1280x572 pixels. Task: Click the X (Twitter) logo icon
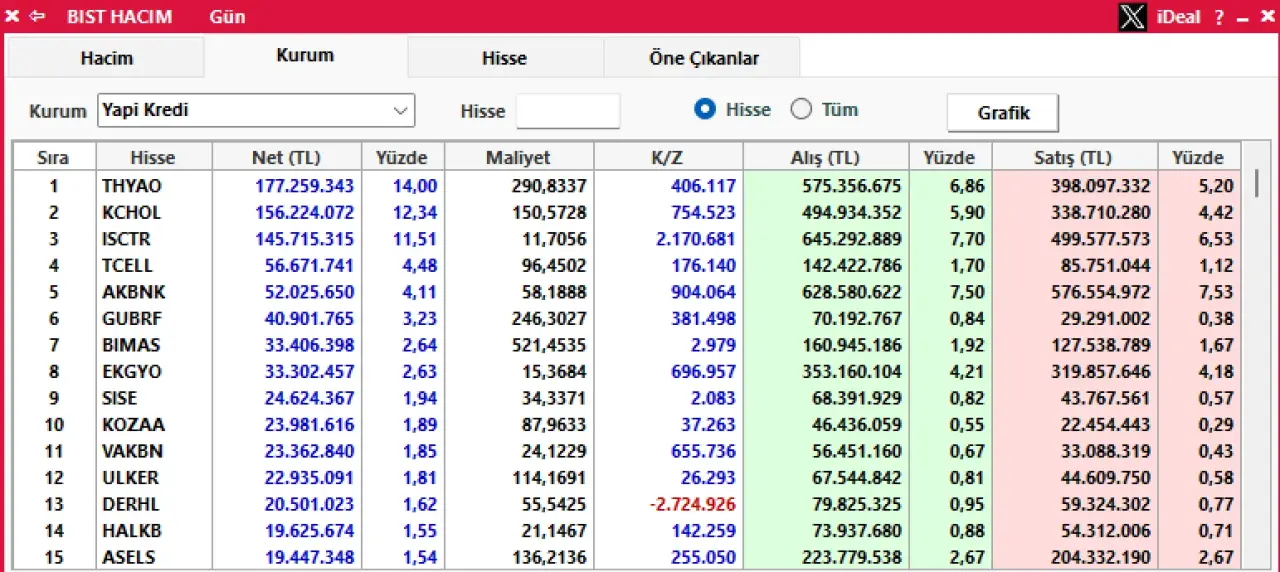coord(1132,17)
